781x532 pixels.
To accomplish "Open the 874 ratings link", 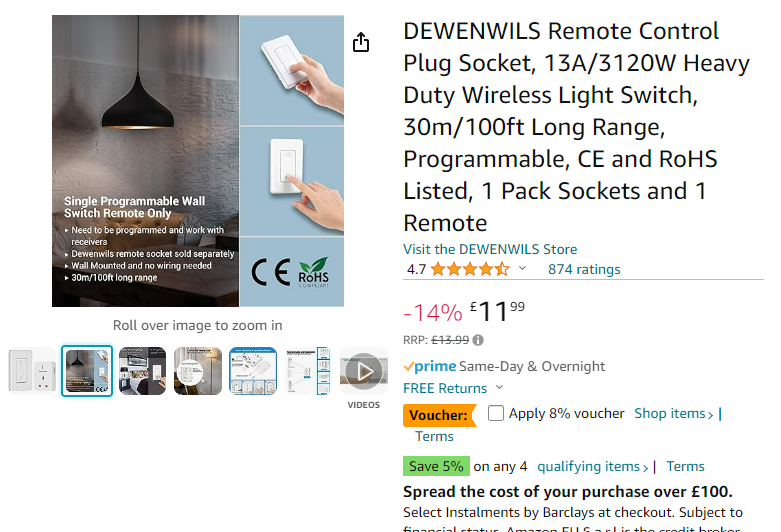I will point(584,269).
